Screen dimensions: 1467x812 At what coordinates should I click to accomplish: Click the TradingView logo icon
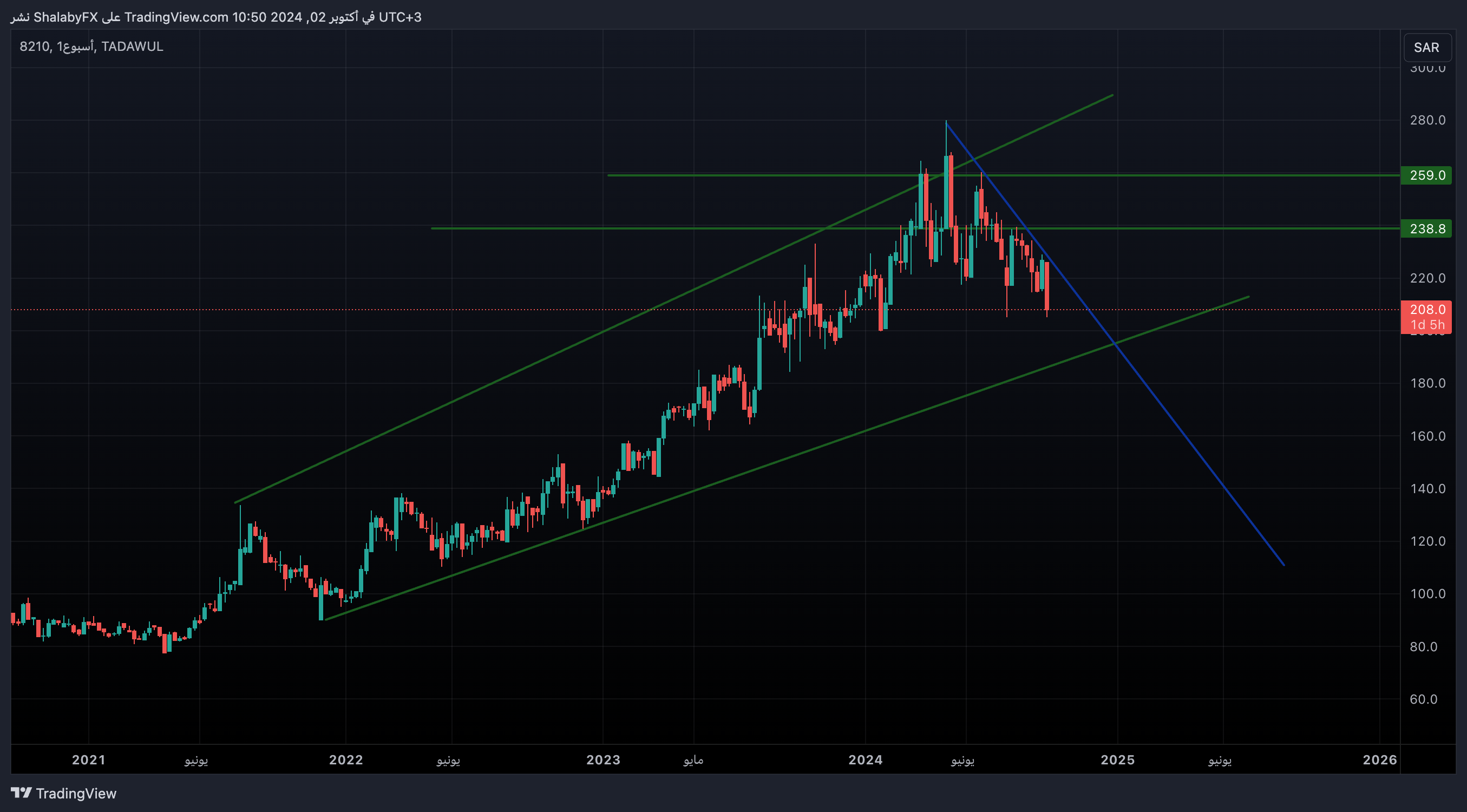pos(21,792)
